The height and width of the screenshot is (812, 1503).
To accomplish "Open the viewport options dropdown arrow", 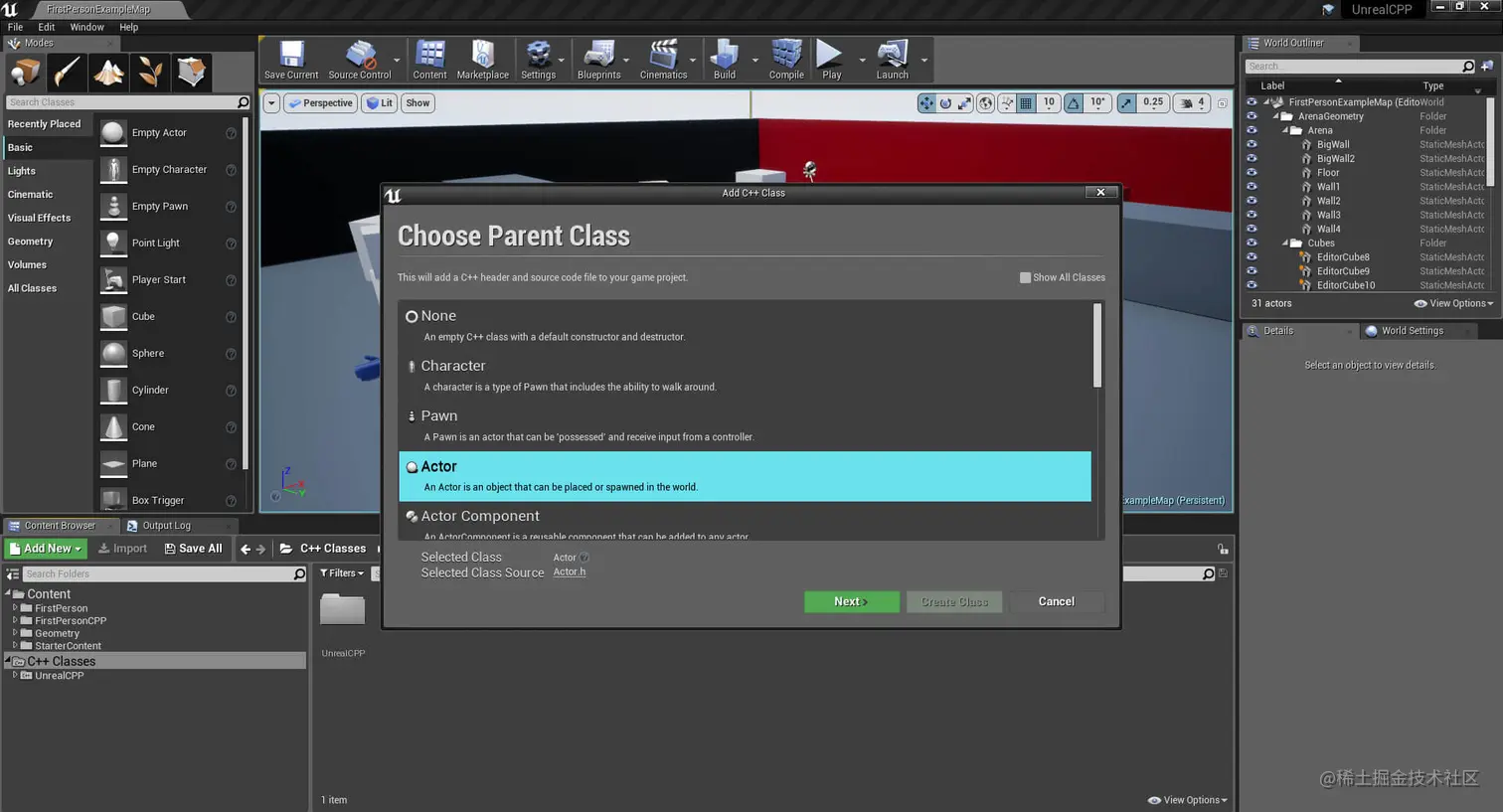I will (x=271, y=103).
